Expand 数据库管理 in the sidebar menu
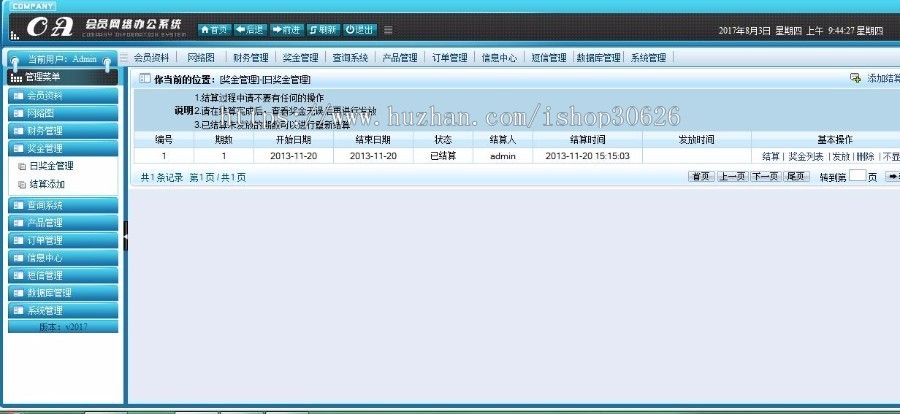The image size is (900, 414). point(63,293)
